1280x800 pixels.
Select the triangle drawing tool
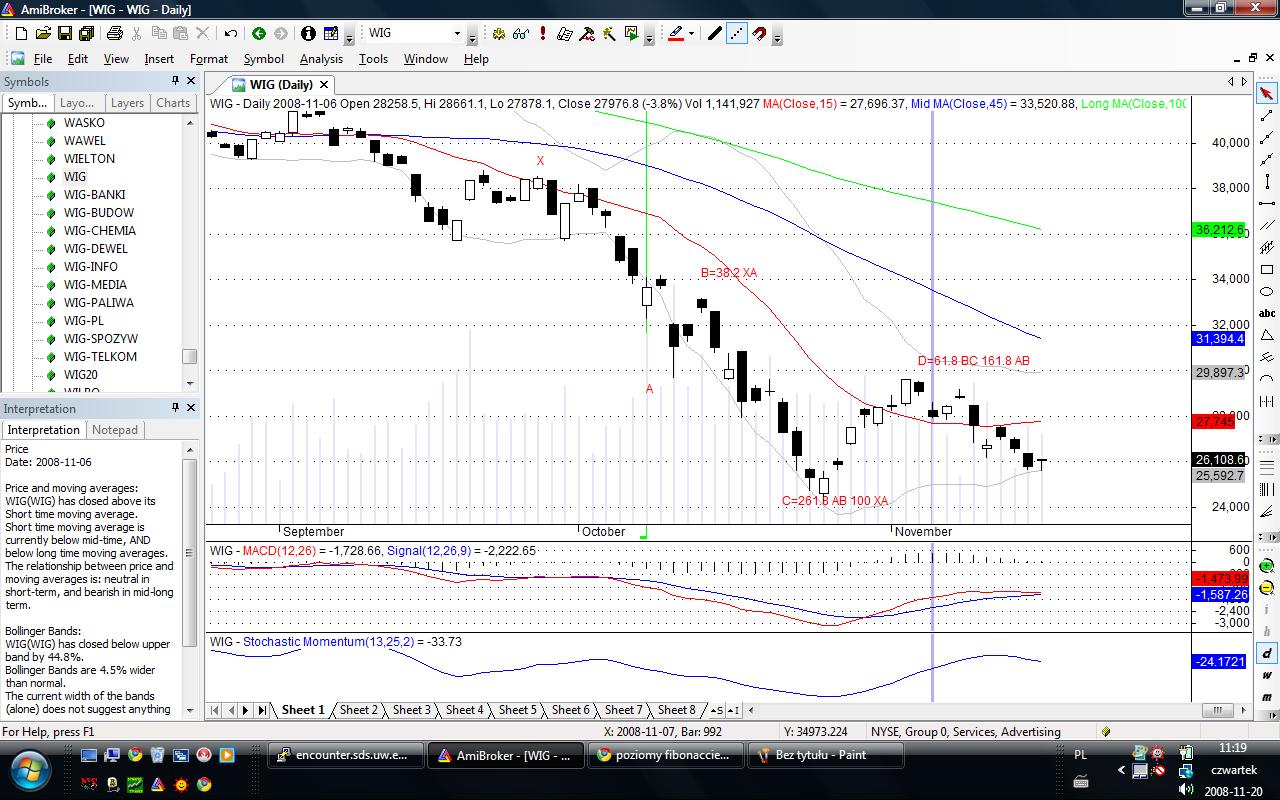click(1266, 335)
